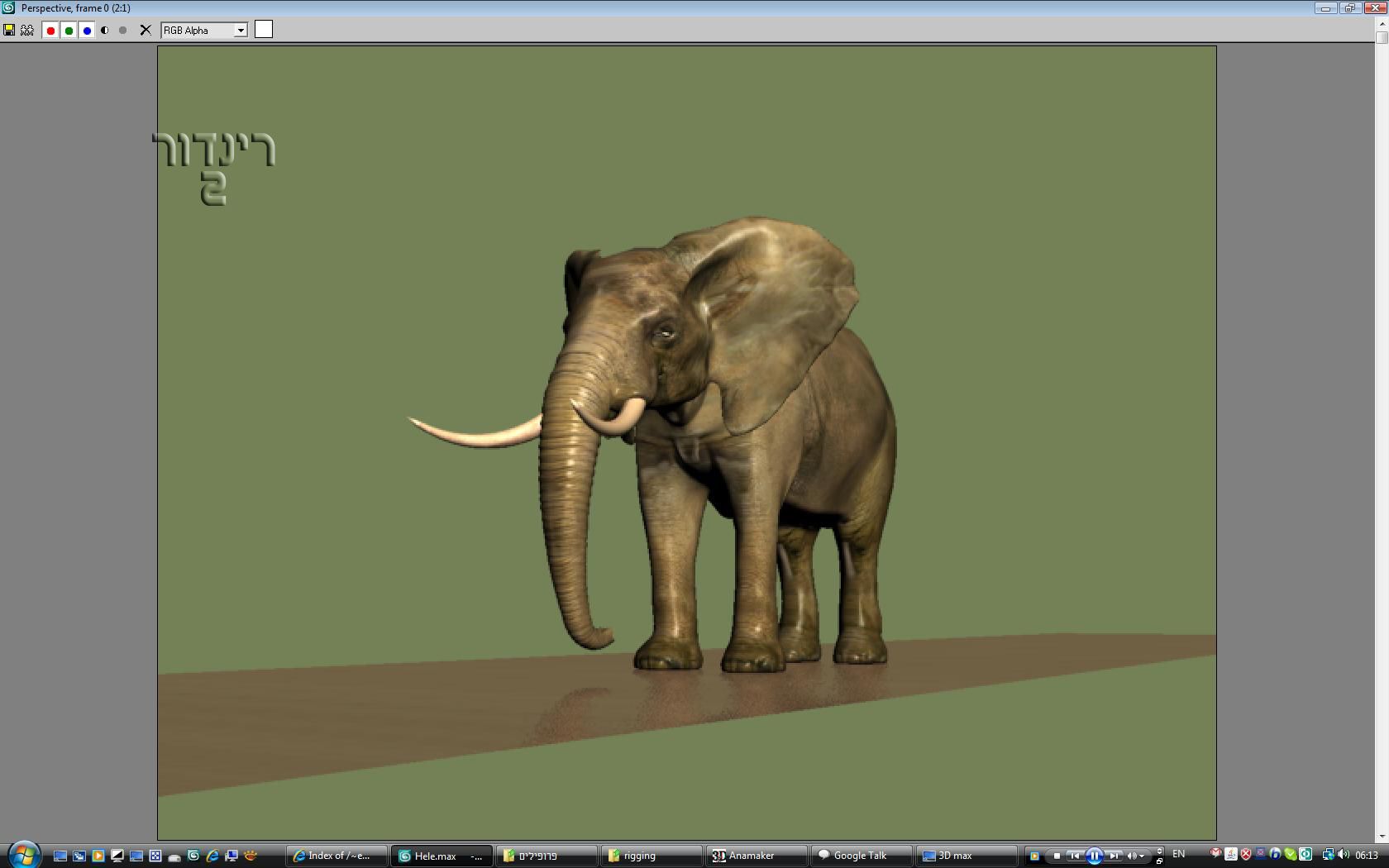1389x868 pixels.
Task: Pause playback in the taskbar media player
Action: click(1094, 856)
